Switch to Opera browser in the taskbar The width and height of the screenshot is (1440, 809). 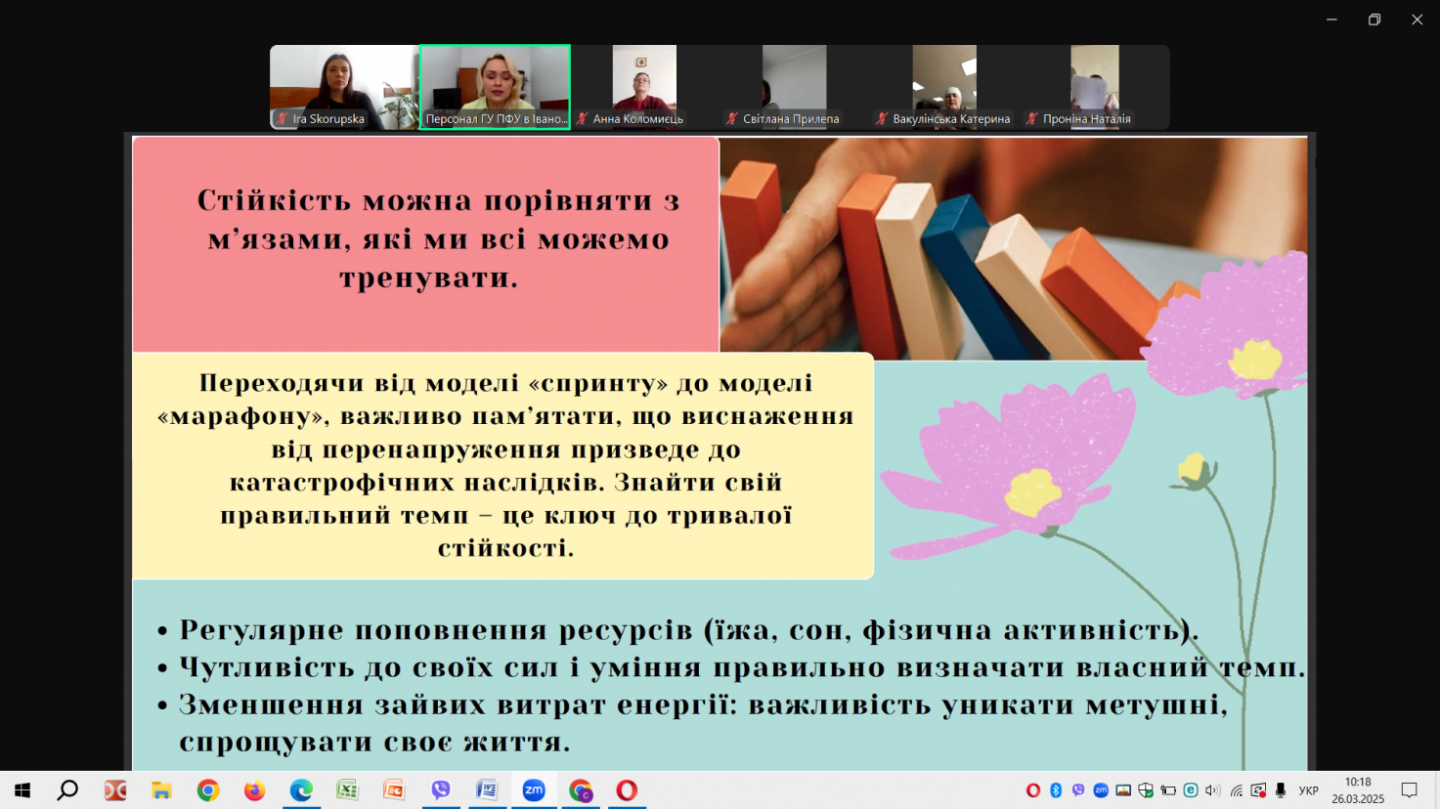coord(627,790)
